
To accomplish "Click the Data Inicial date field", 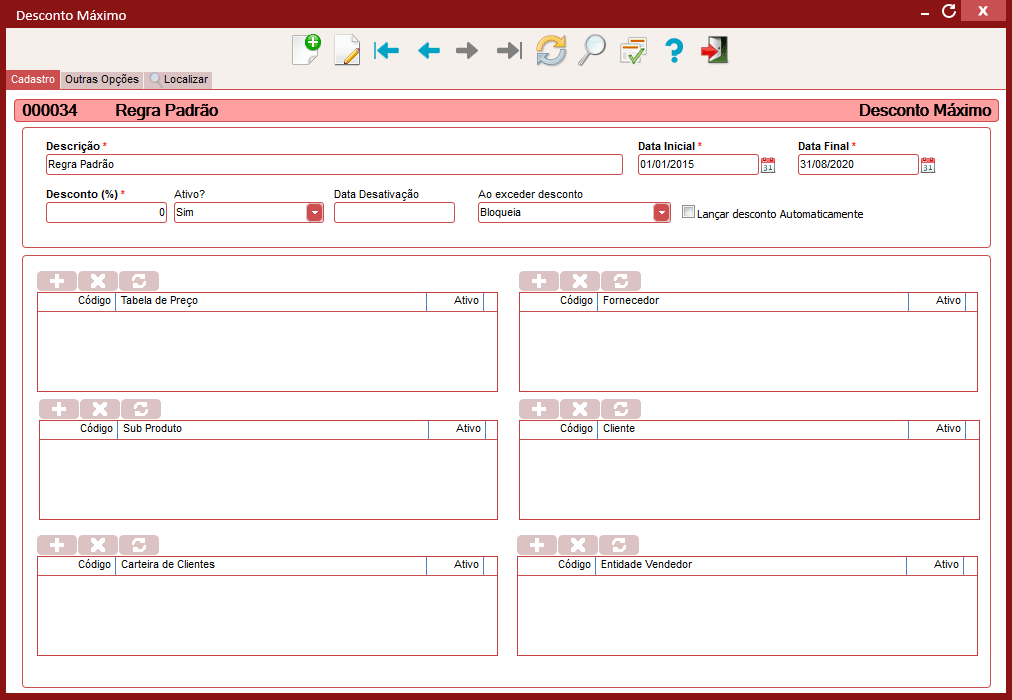I will coord(698,165).
